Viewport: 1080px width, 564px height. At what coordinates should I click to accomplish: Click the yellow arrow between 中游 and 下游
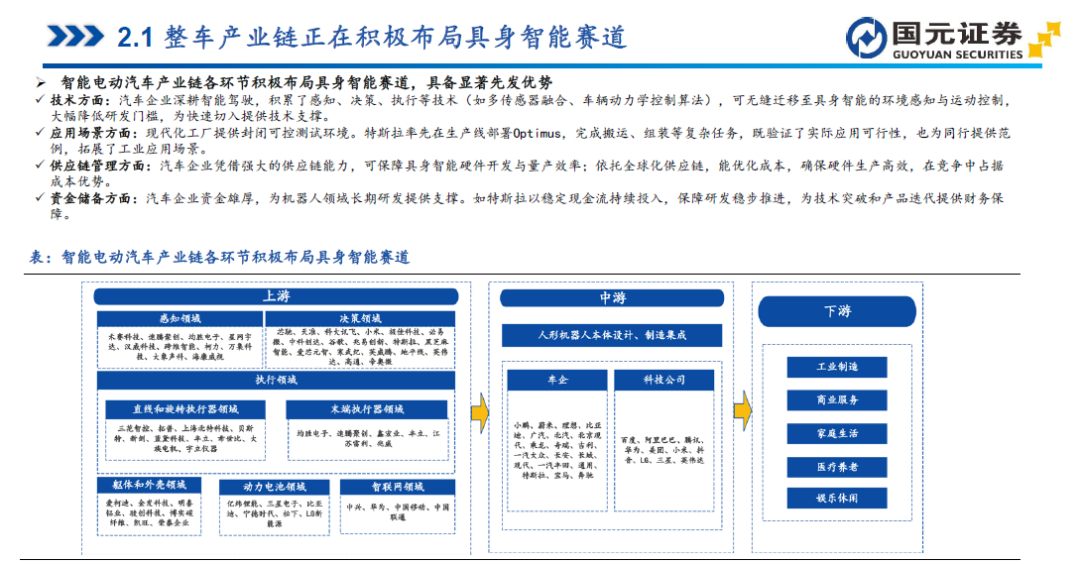click(742, 411)
